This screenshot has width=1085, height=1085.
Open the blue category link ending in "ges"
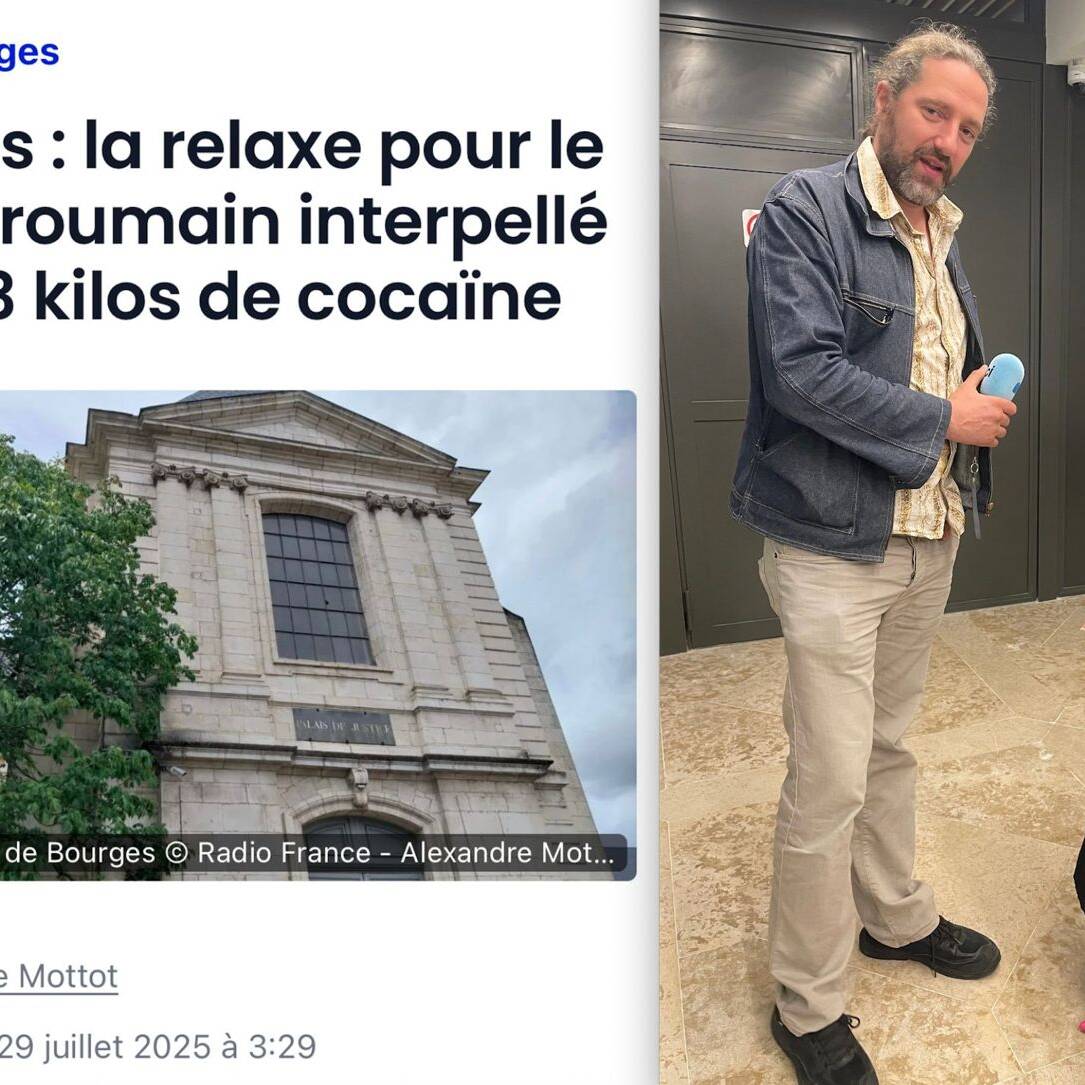29,54
